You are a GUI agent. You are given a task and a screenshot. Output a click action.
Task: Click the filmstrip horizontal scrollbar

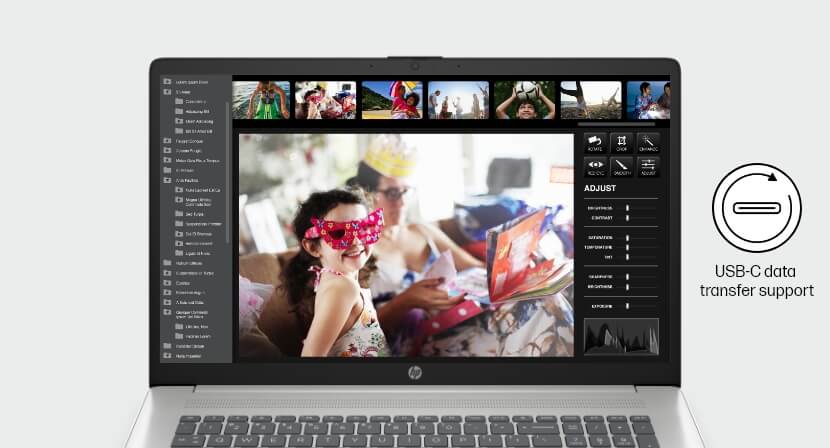point(618,124)
